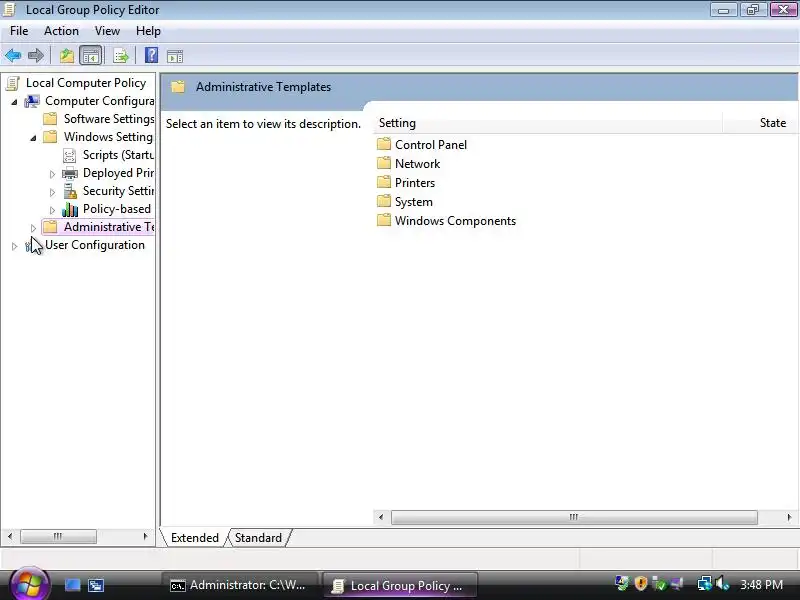Collapse the Windows Settings node
Image resolution: width=800 pixels, height=600 pixels.
(x=33, y=138)
